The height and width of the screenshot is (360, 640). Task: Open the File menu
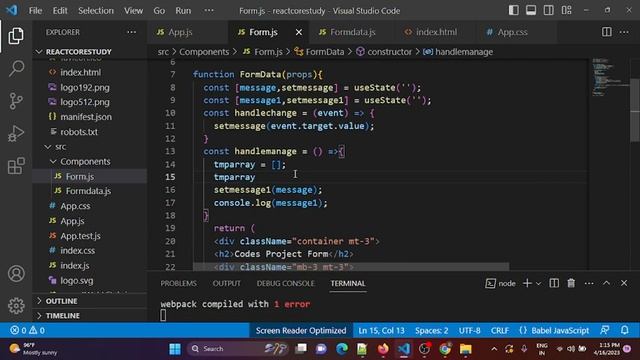tap(35, 11)
